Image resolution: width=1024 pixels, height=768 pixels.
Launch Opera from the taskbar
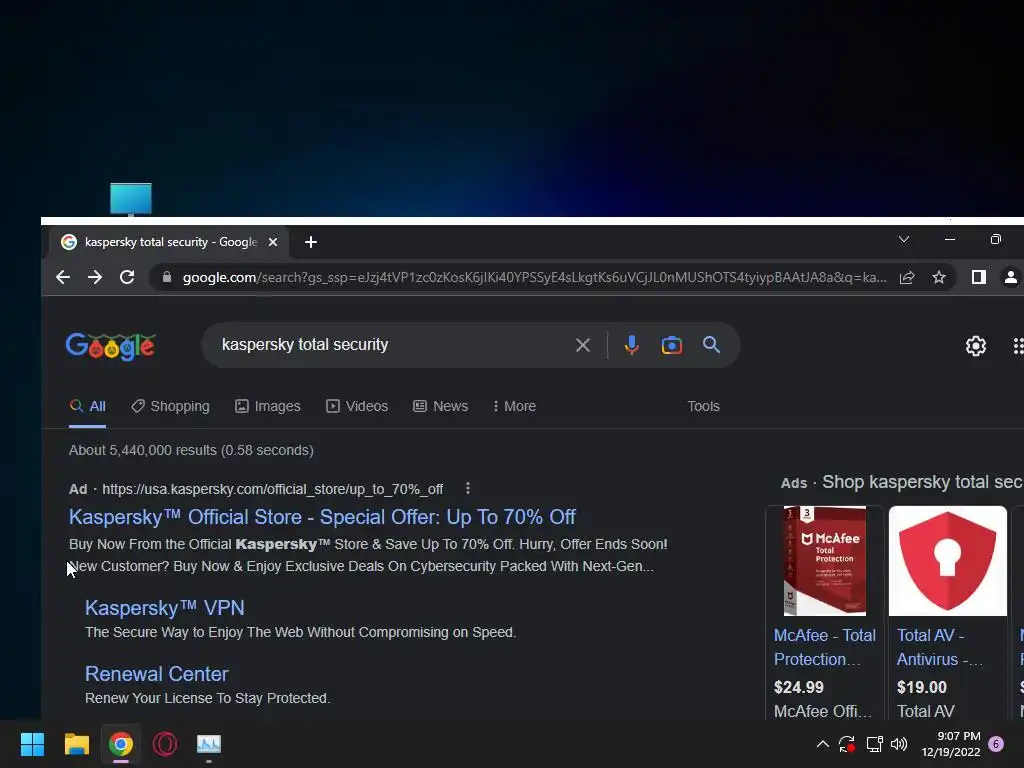[165, 744]
